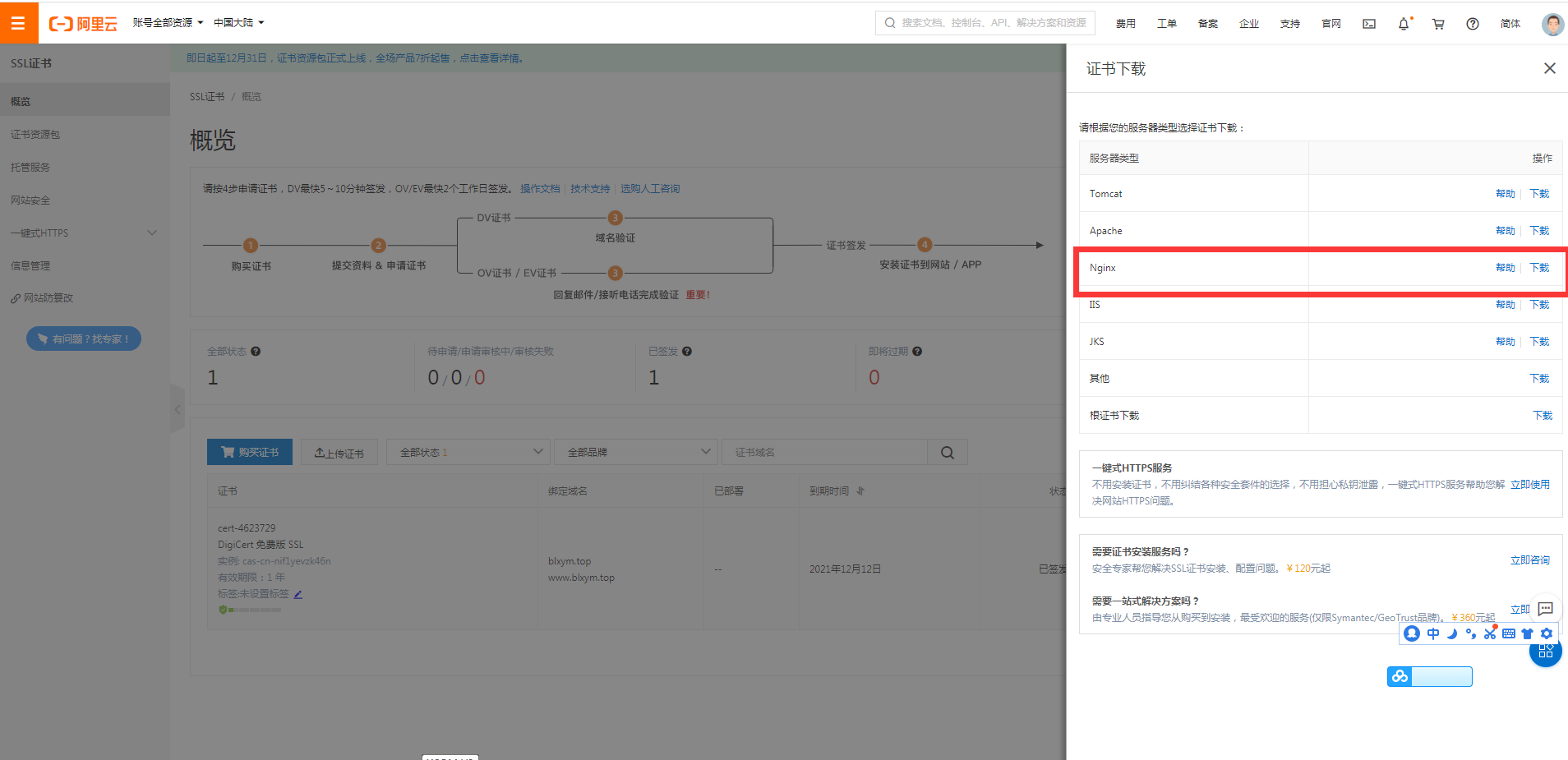Click 立即使用 for 一键式HTTPS服务
The width and height of the screenshot is (1568, 760).
tap(1530, 485)
